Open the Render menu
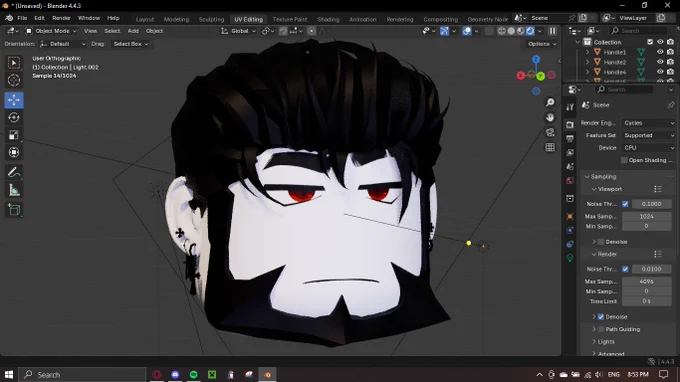This screenshot has width=680, height=382. tap(61, 18)
